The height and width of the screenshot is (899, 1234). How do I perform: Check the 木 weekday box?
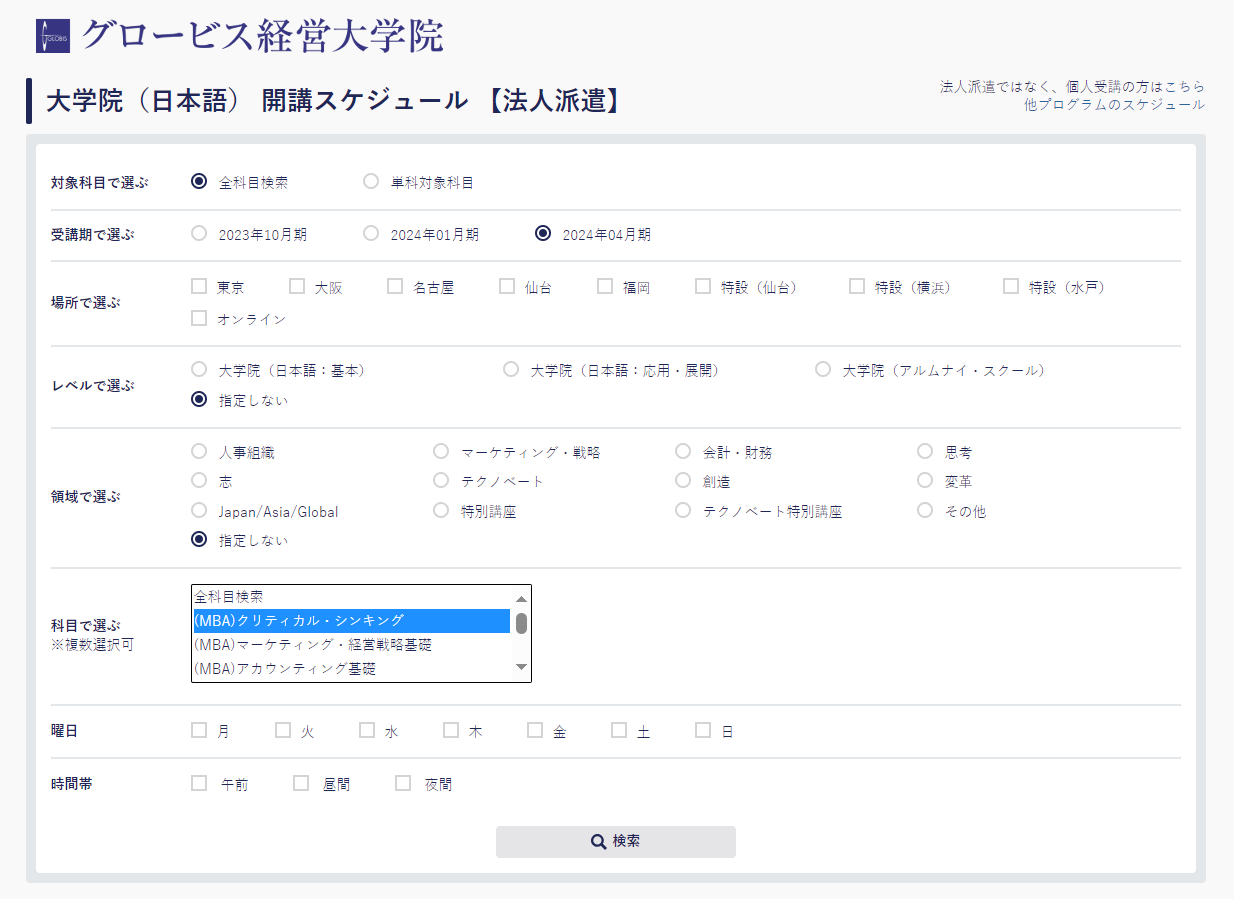point(451,730)
